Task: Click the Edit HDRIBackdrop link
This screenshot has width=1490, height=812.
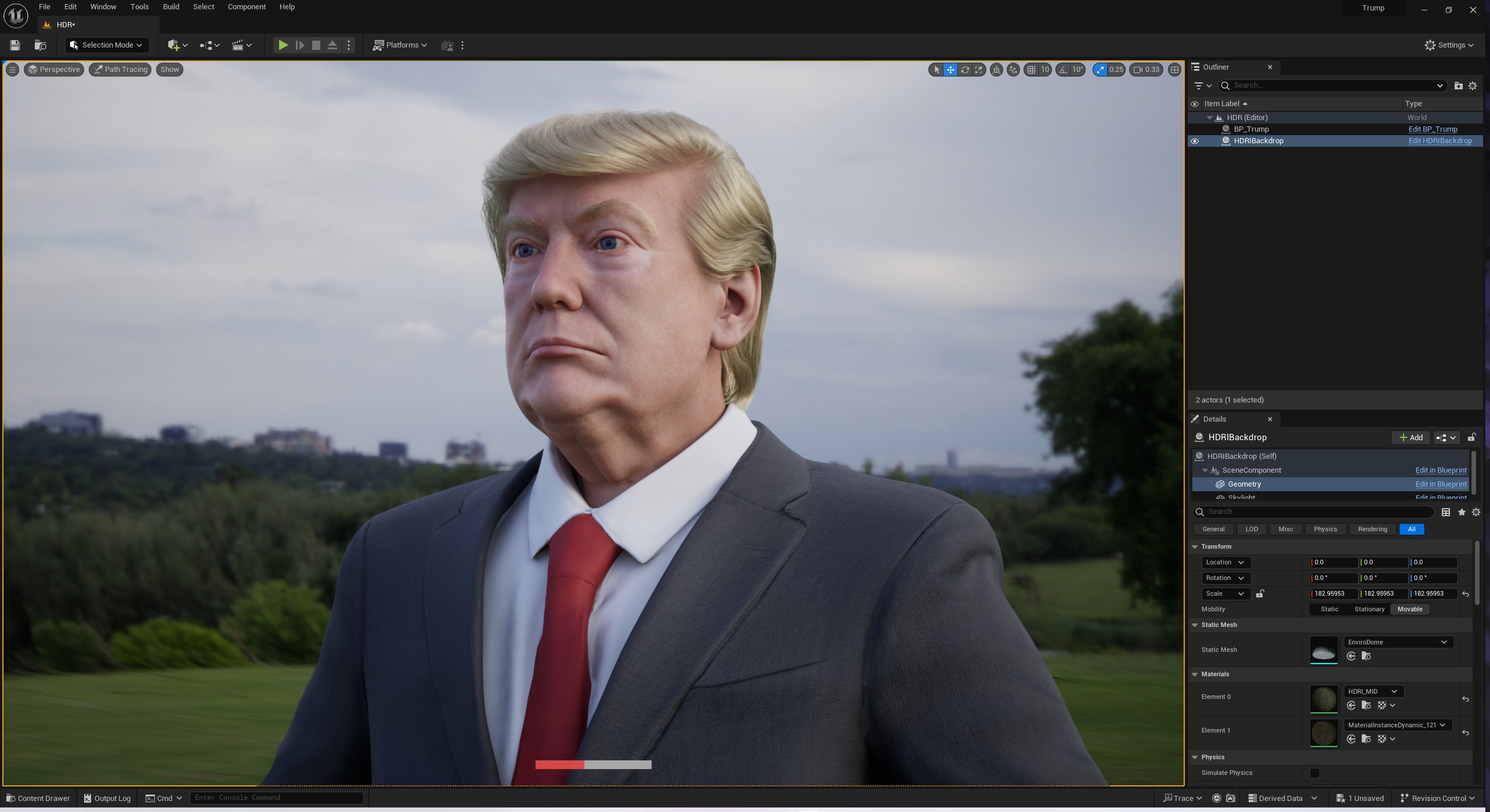Action: point(1440,141)
